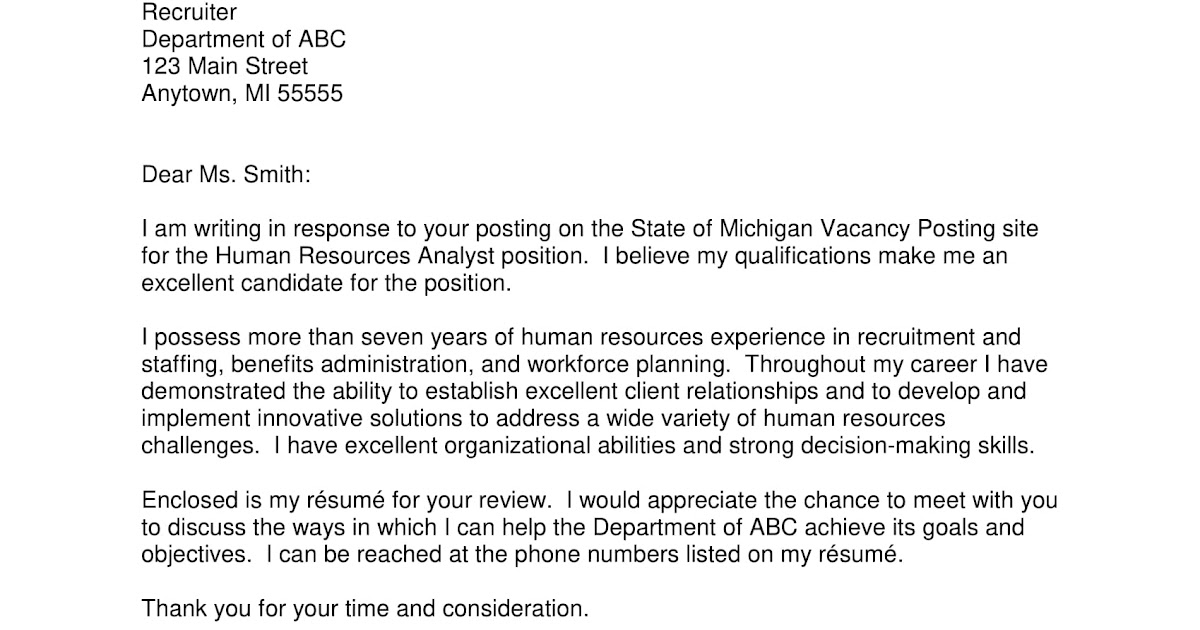Click the word "Recruiter" at top
This screenshot has height=630, width=1200.
tap(189, 13)
